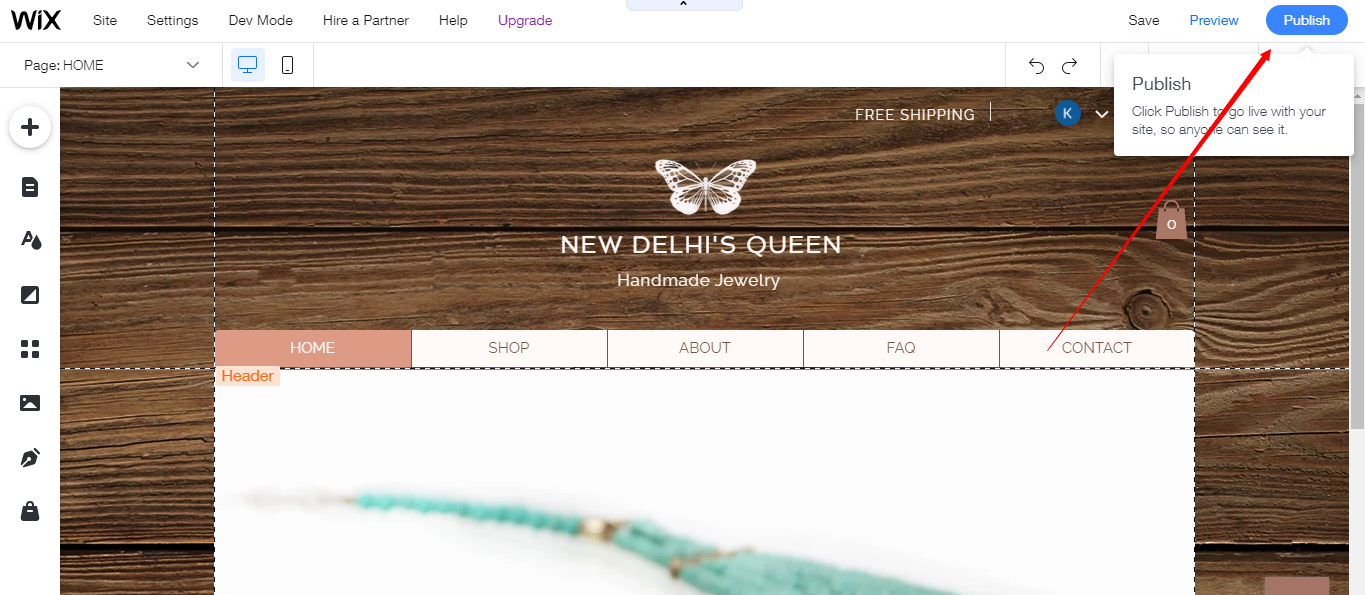Undo the last action

[x=1036, y=66]
